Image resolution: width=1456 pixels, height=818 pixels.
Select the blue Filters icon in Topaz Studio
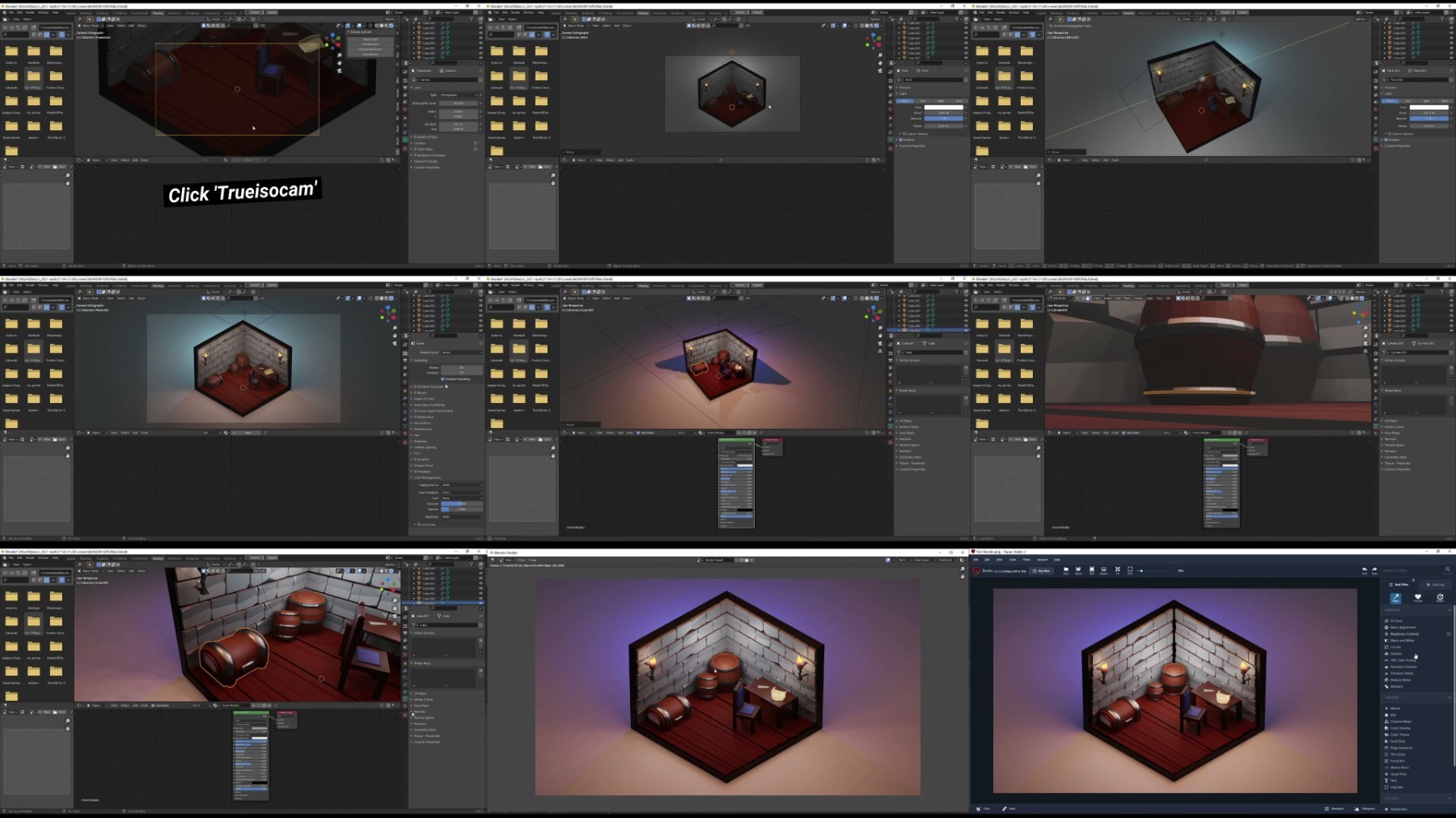pos(1395,598)
